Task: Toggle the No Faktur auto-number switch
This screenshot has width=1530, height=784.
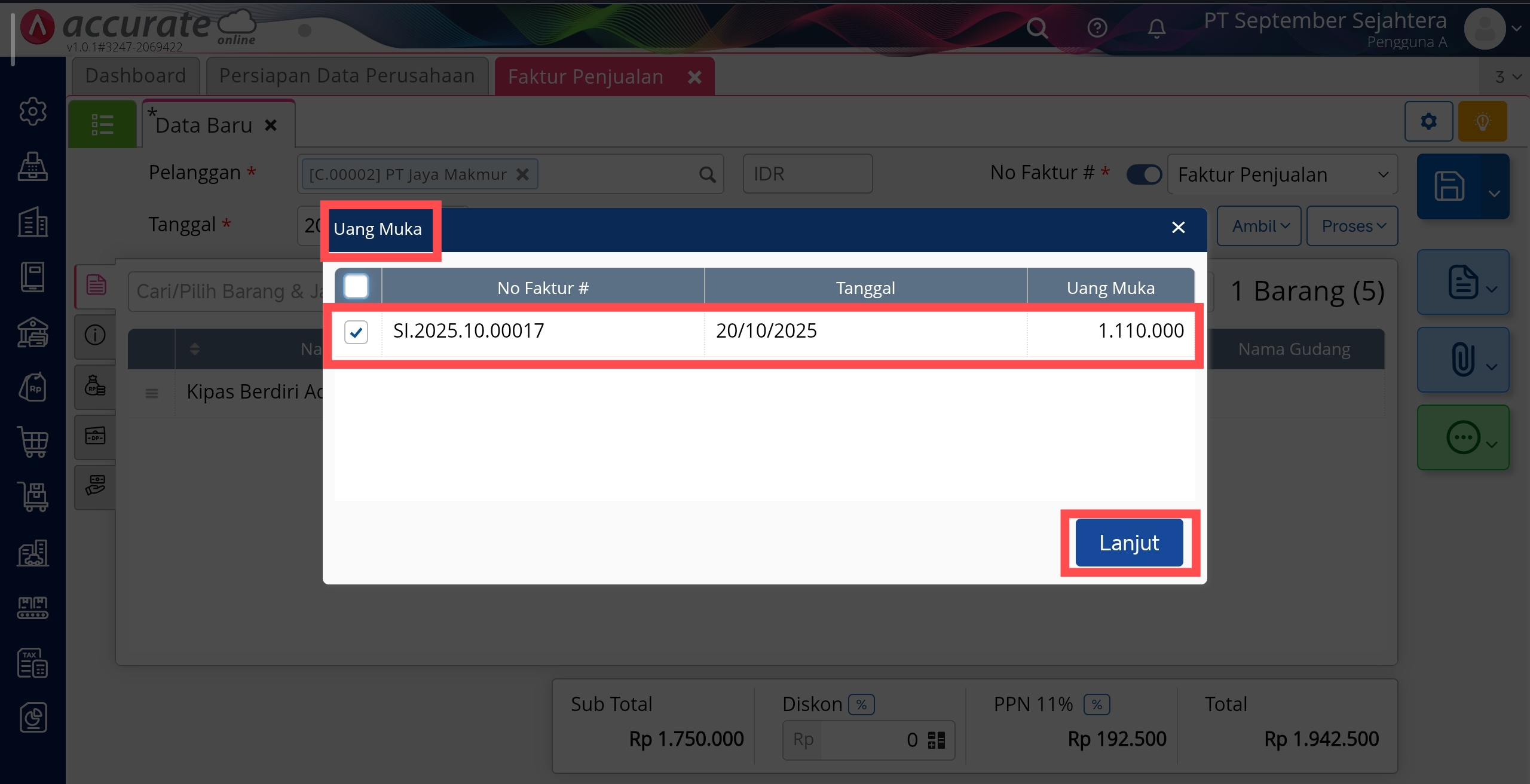Action: 1144,174
